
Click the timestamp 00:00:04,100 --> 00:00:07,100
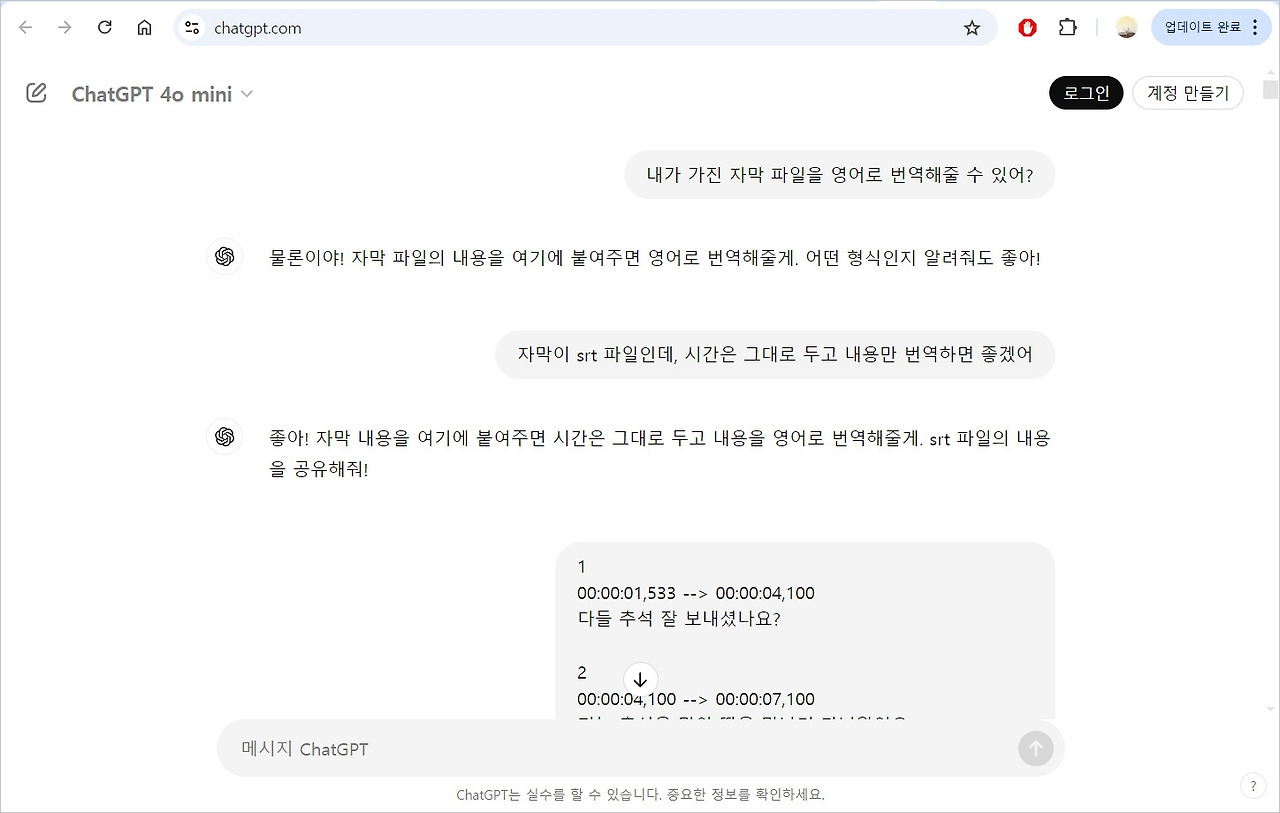696,699
